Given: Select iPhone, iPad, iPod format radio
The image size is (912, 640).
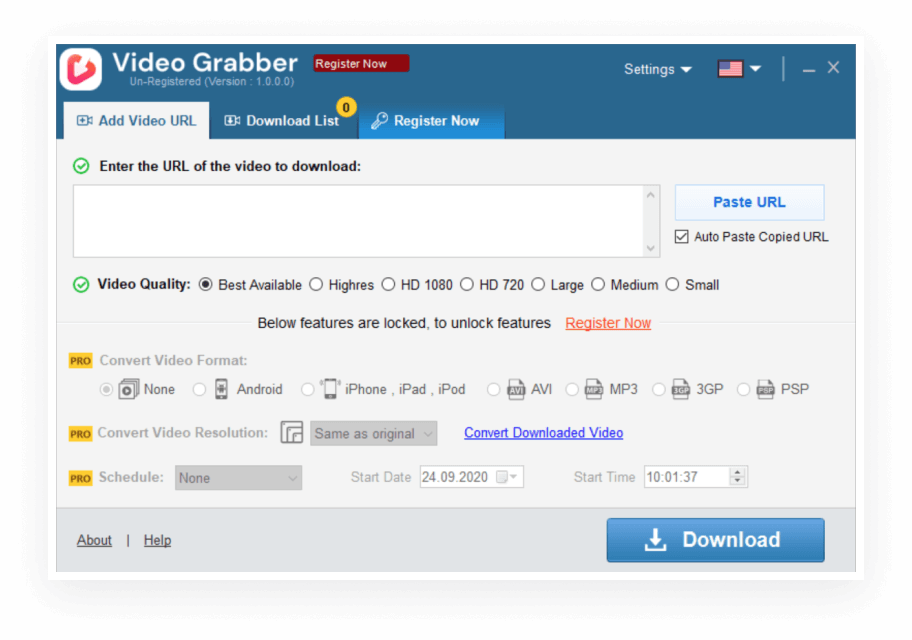Looking at the screenshot, I should 308,389.
